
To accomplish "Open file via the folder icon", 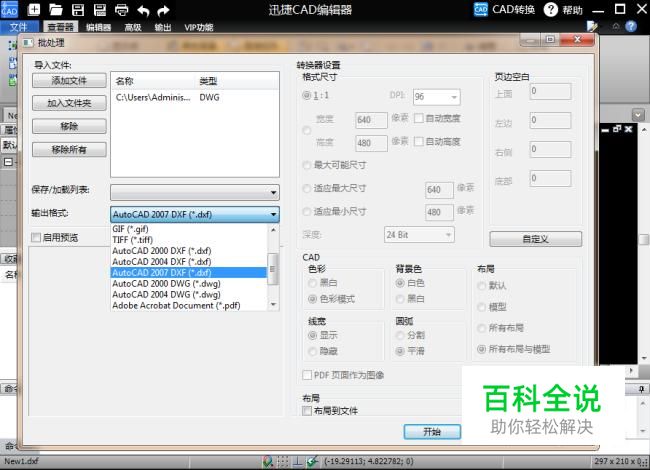I will [x=56, y=10].
